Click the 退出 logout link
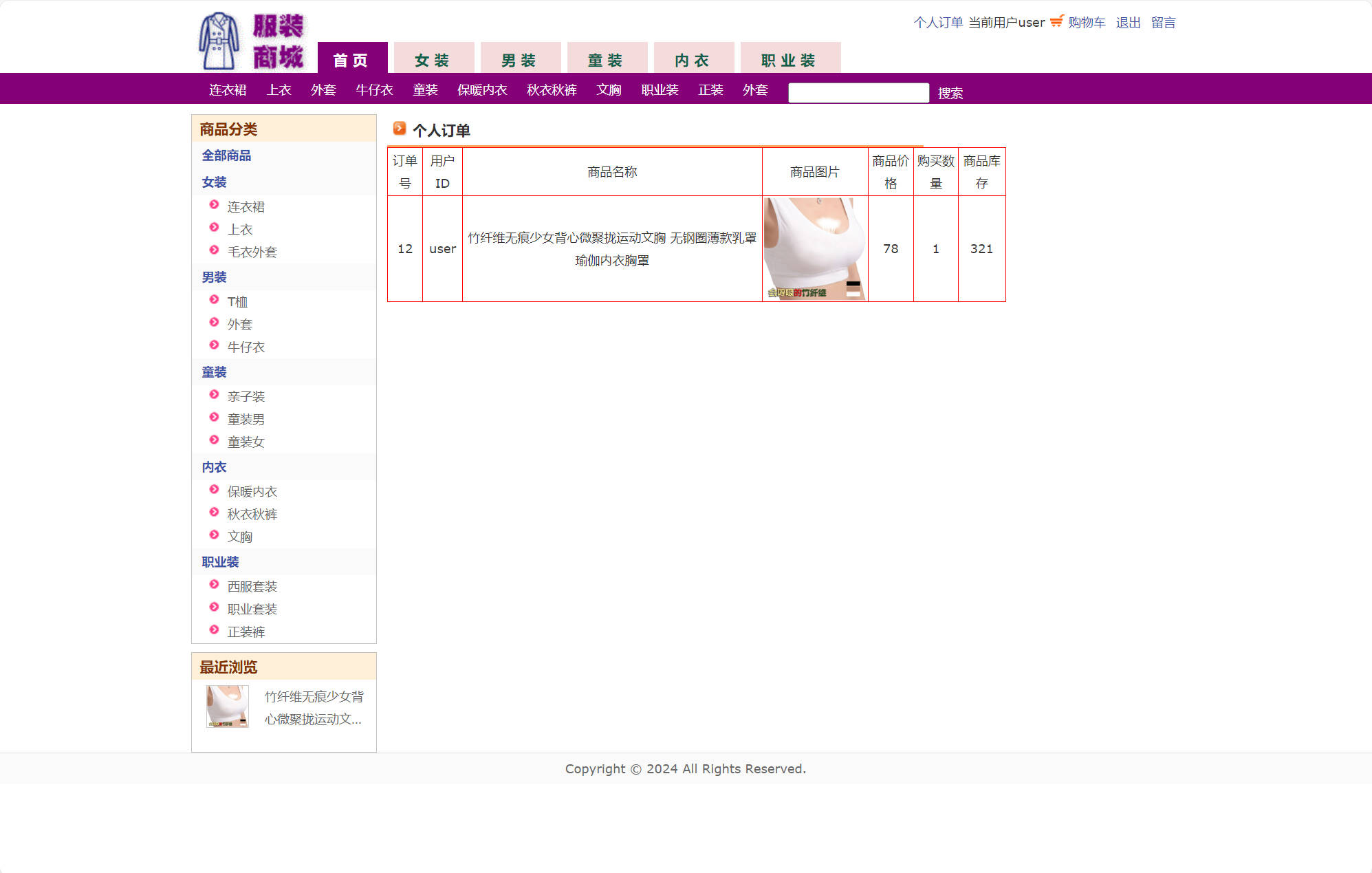The width and height of the screenshot is (1372, 873). click(x=1128, y=23)
